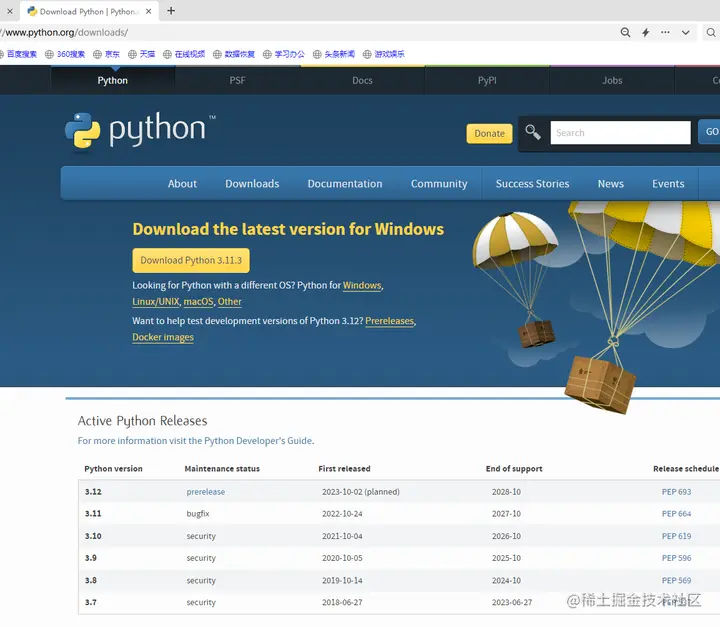Open the Documentation menu
Viewport: 720px width, 627px height.
click(345, 184)
